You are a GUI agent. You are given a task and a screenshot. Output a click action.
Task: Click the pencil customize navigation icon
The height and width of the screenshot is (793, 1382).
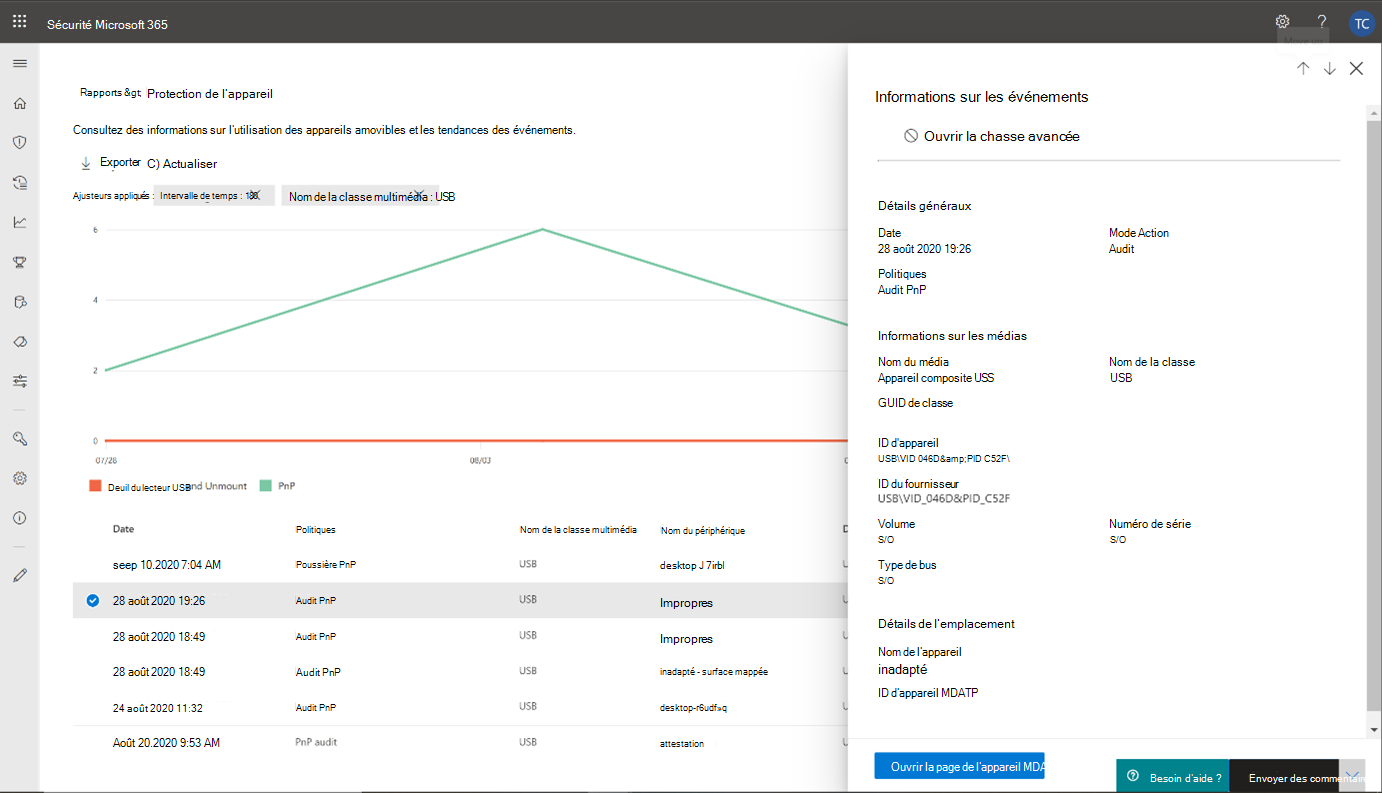tap(19, 575)
